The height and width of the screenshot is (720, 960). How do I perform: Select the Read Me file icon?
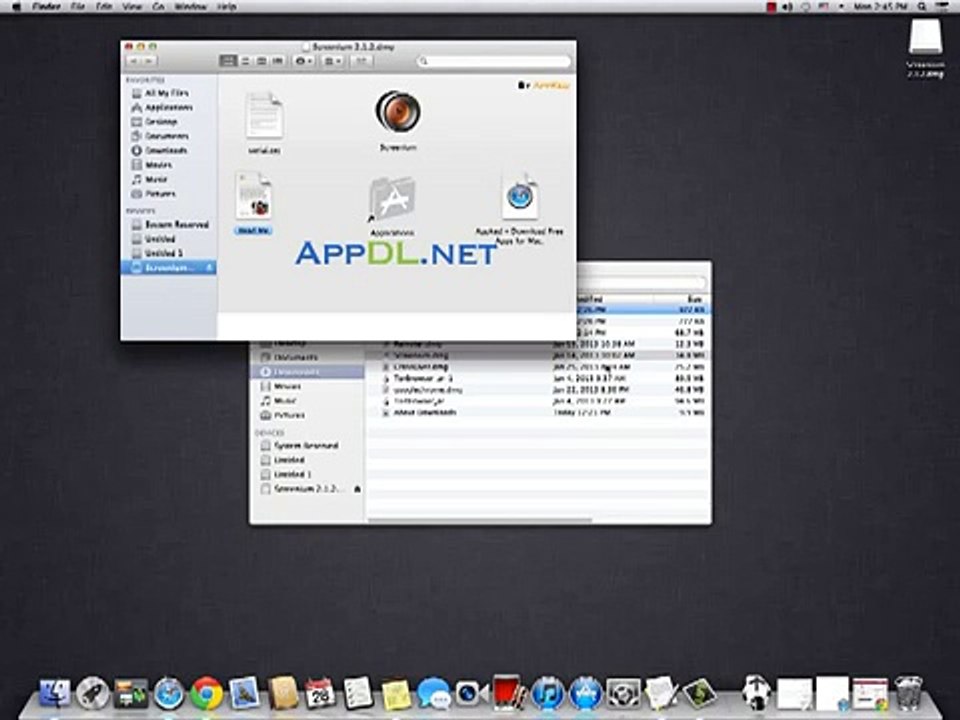(253, 197)
